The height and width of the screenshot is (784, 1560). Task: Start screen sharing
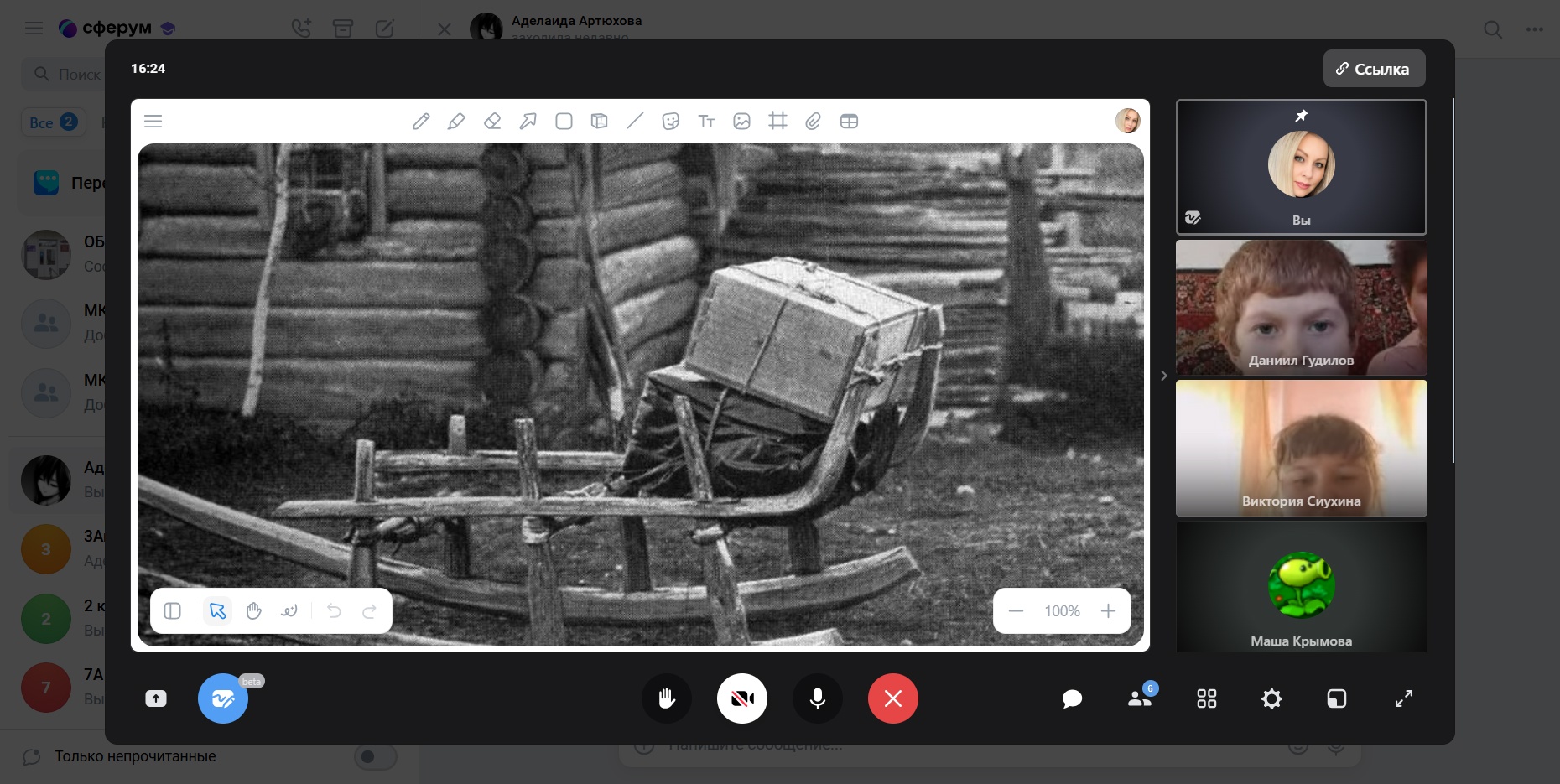[156, 698]
